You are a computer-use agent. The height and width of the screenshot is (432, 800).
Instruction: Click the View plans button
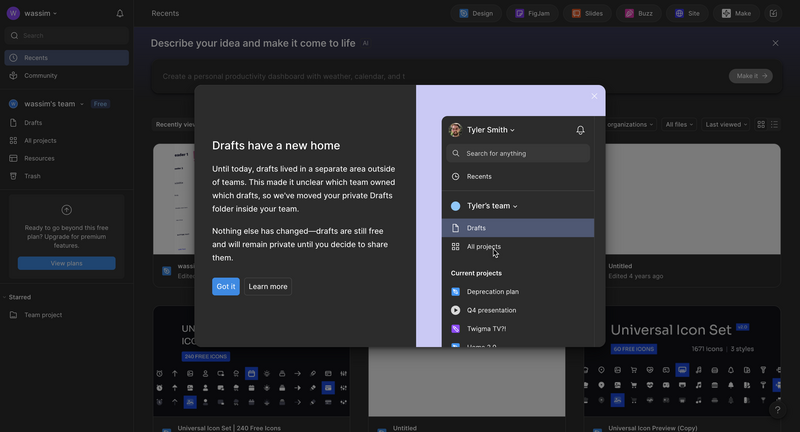click(66, 263)
